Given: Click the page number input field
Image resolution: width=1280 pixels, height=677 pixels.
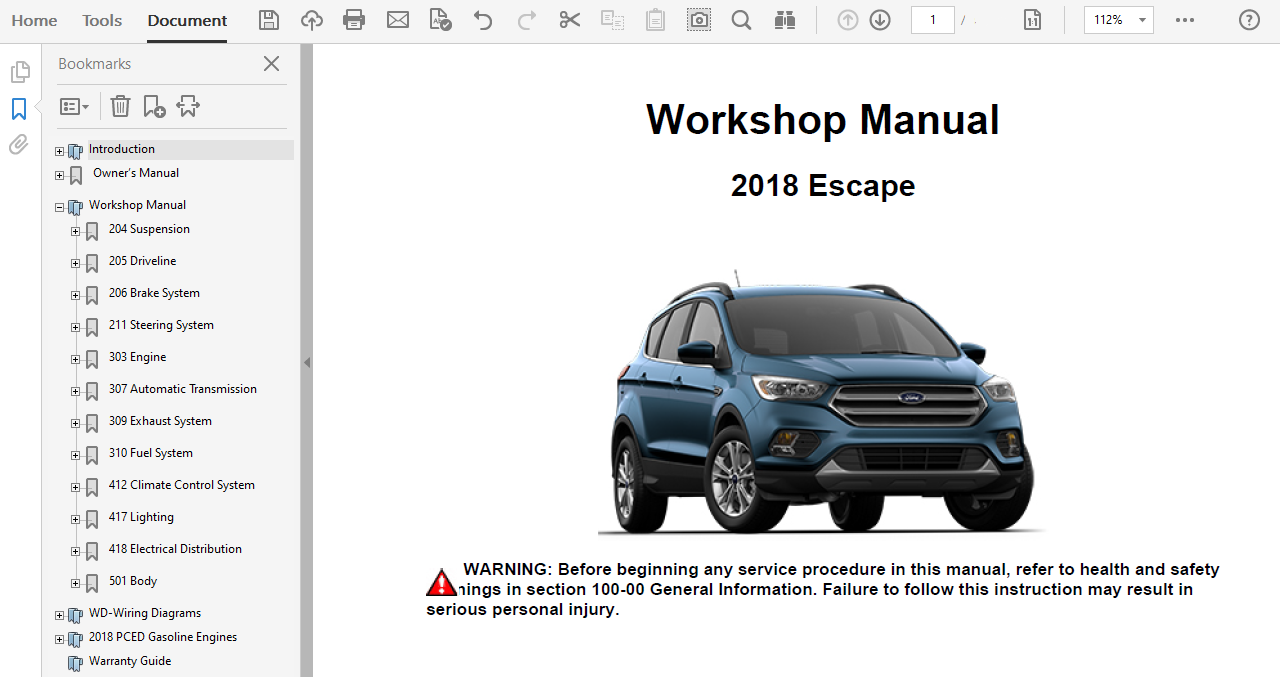Looking at the screenshot, I should pyautogui.click(x=932, y=20).
